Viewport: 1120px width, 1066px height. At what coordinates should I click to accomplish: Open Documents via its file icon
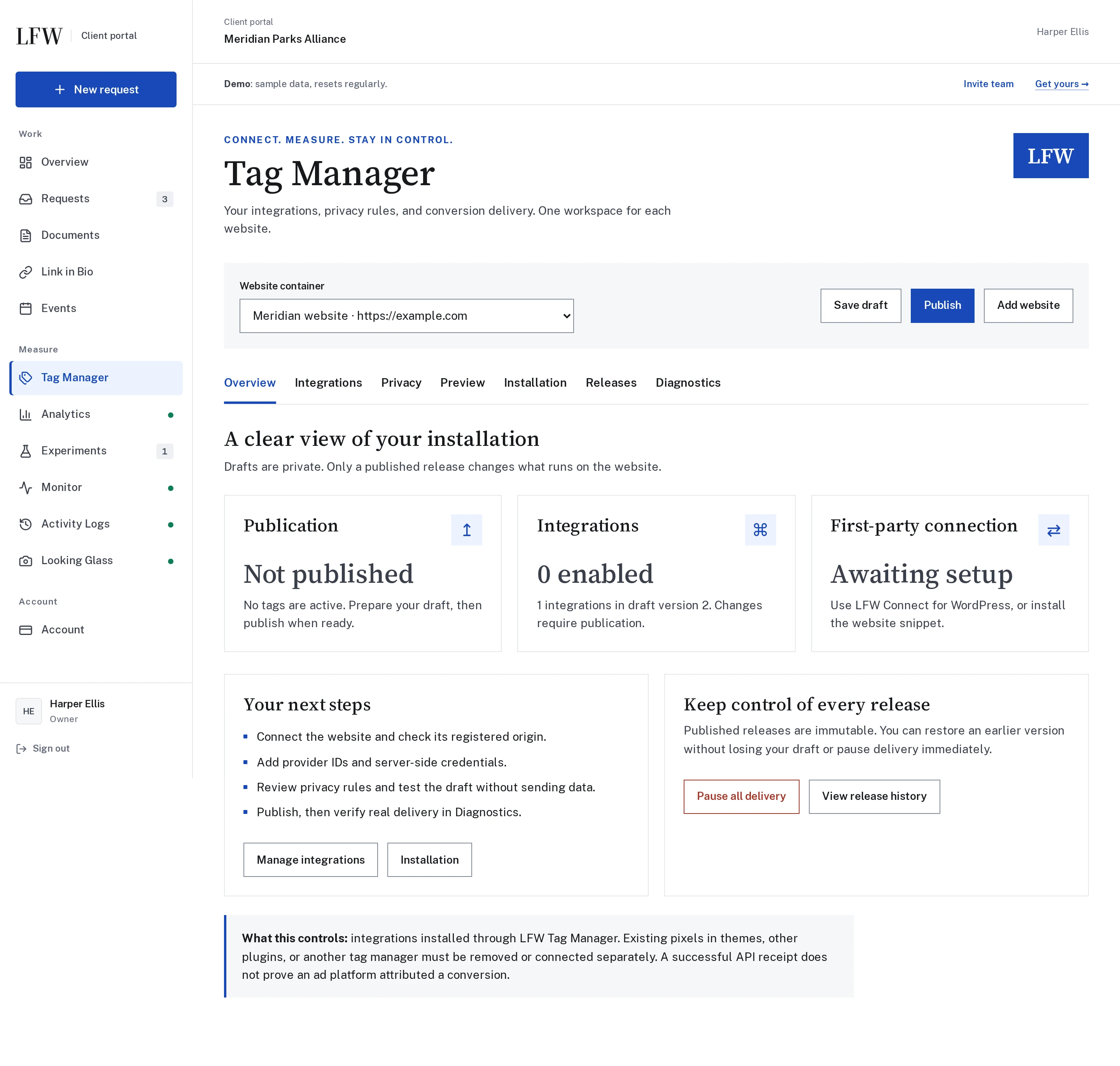point(26,235)
